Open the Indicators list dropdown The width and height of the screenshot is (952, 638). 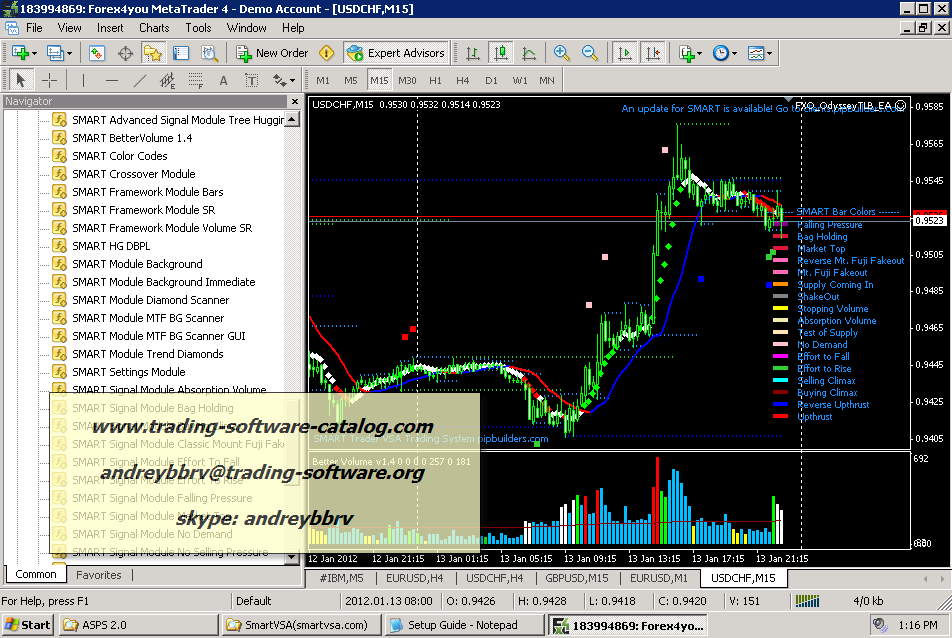688,53
